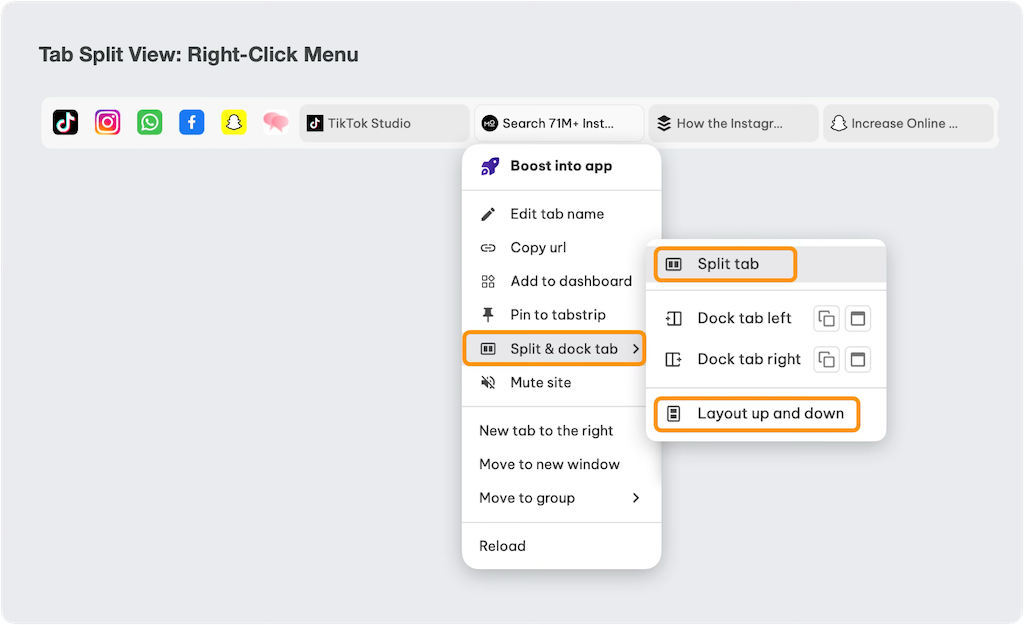Viewport: 1024px width, 625px height.
Task: Open the TikTok pinned app icon
Action: pos(65,123)
